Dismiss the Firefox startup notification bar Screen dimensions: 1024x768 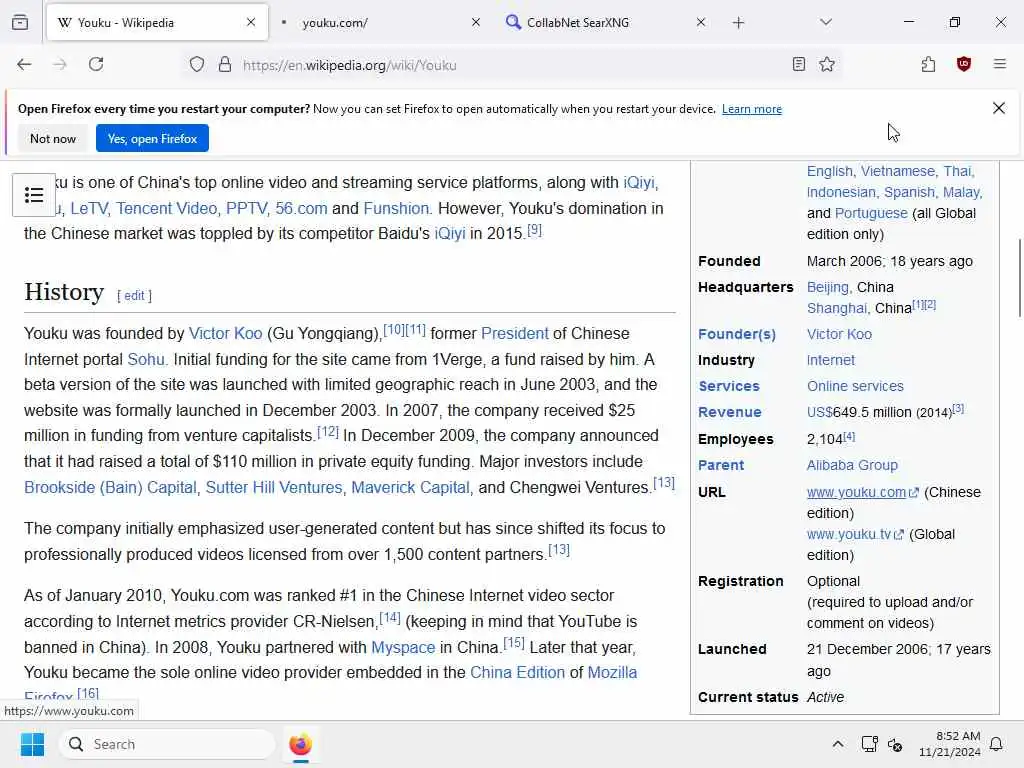[999, 108]
